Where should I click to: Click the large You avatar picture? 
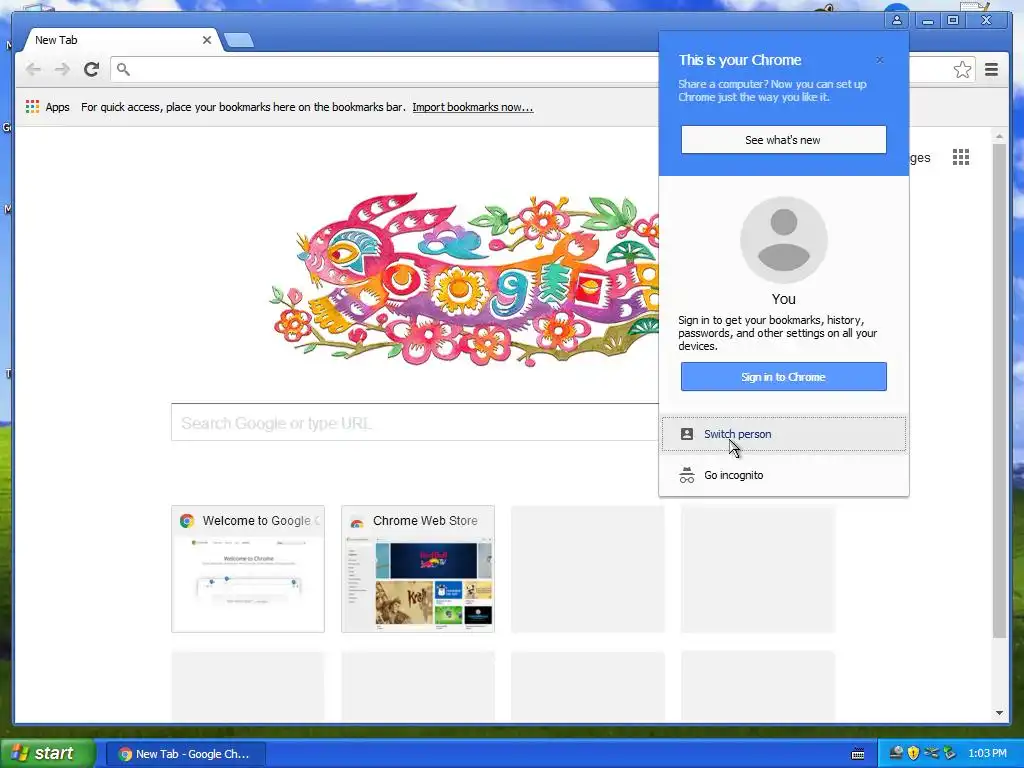pyautogui.click(x=784, y=240)
